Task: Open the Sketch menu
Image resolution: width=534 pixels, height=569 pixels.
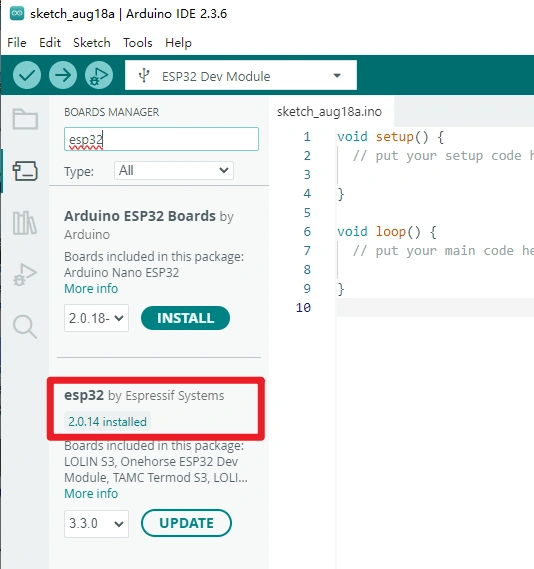Action: click(x=92, y=43)
